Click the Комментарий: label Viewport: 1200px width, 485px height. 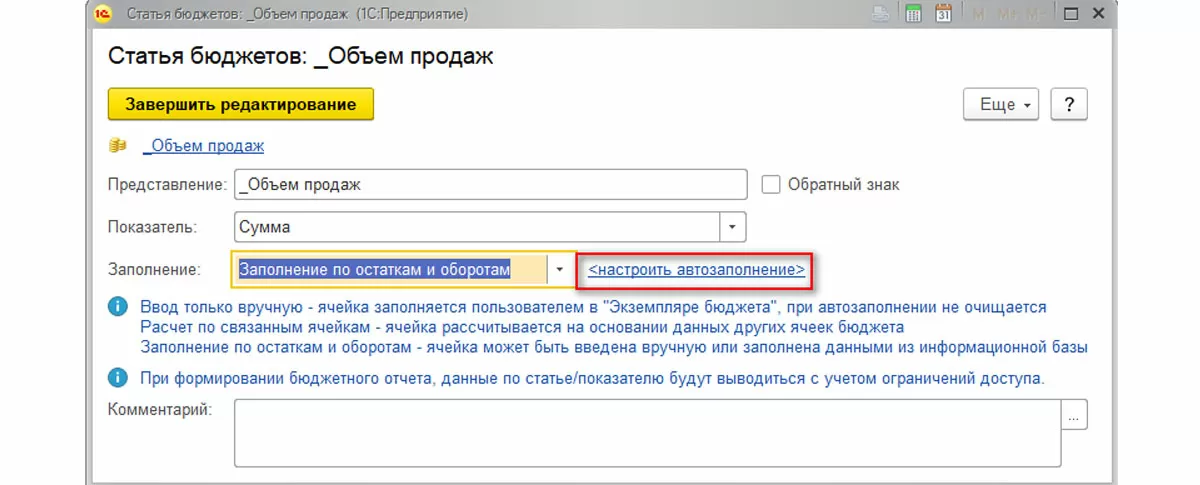[x=160, y=410]
